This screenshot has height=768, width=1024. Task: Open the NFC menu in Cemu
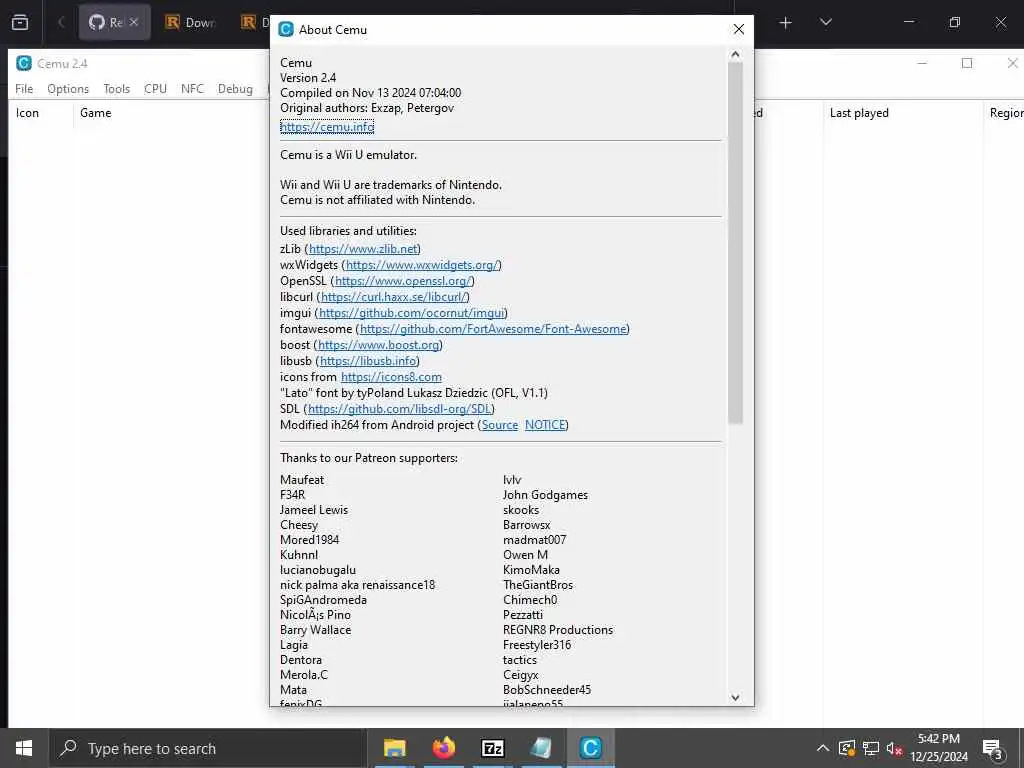(192, 89)
